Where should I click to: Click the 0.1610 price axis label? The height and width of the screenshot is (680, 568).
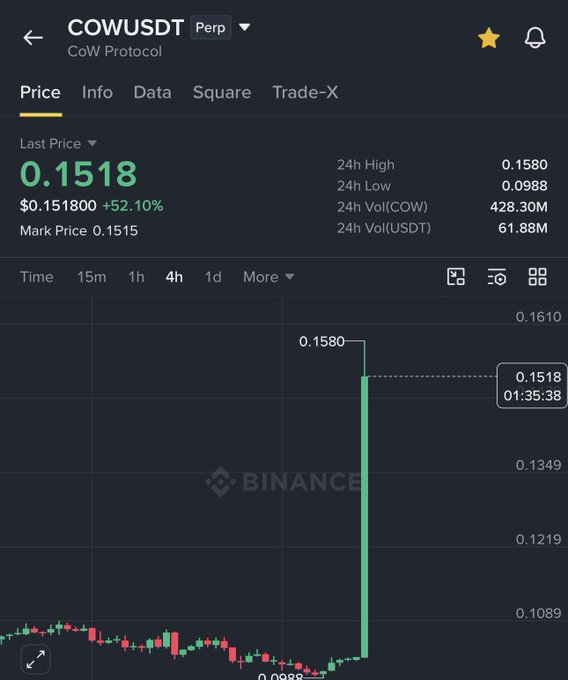click(x=538, y=317)
